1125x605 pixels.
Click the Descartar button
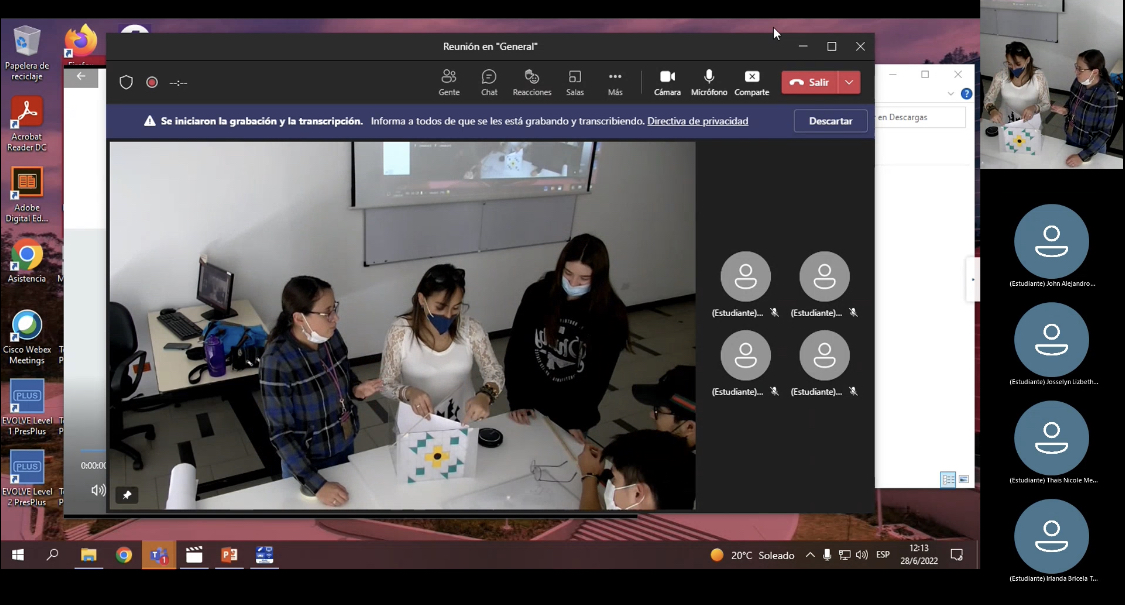pos(830,121)
